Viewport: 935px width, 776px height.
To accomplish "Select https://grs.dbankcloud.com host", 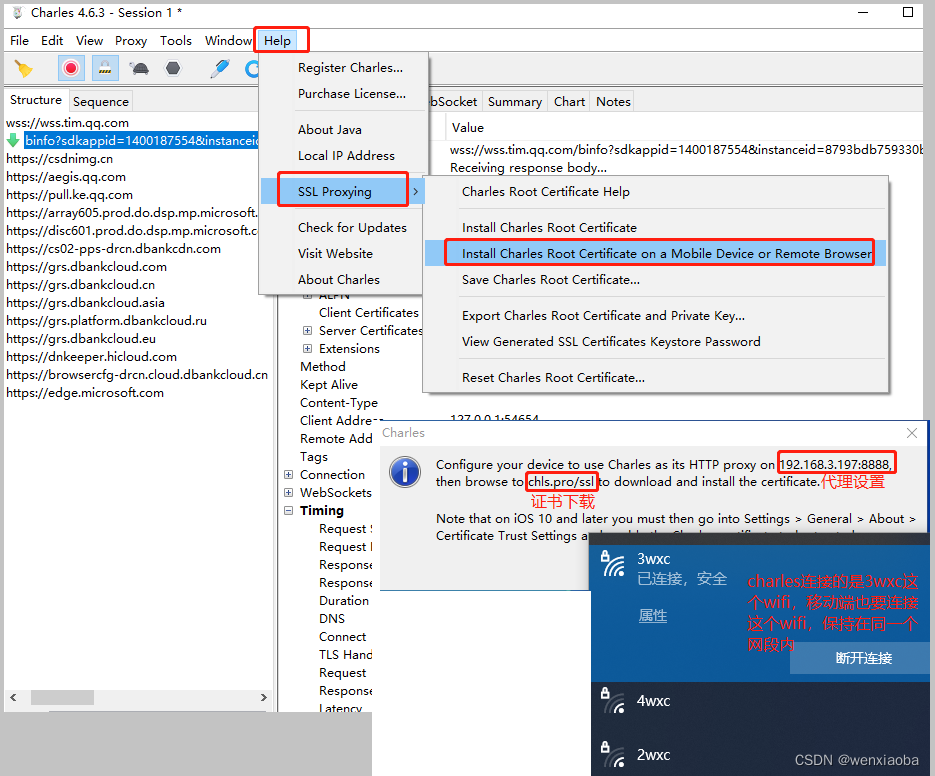I will click(86, 267).
